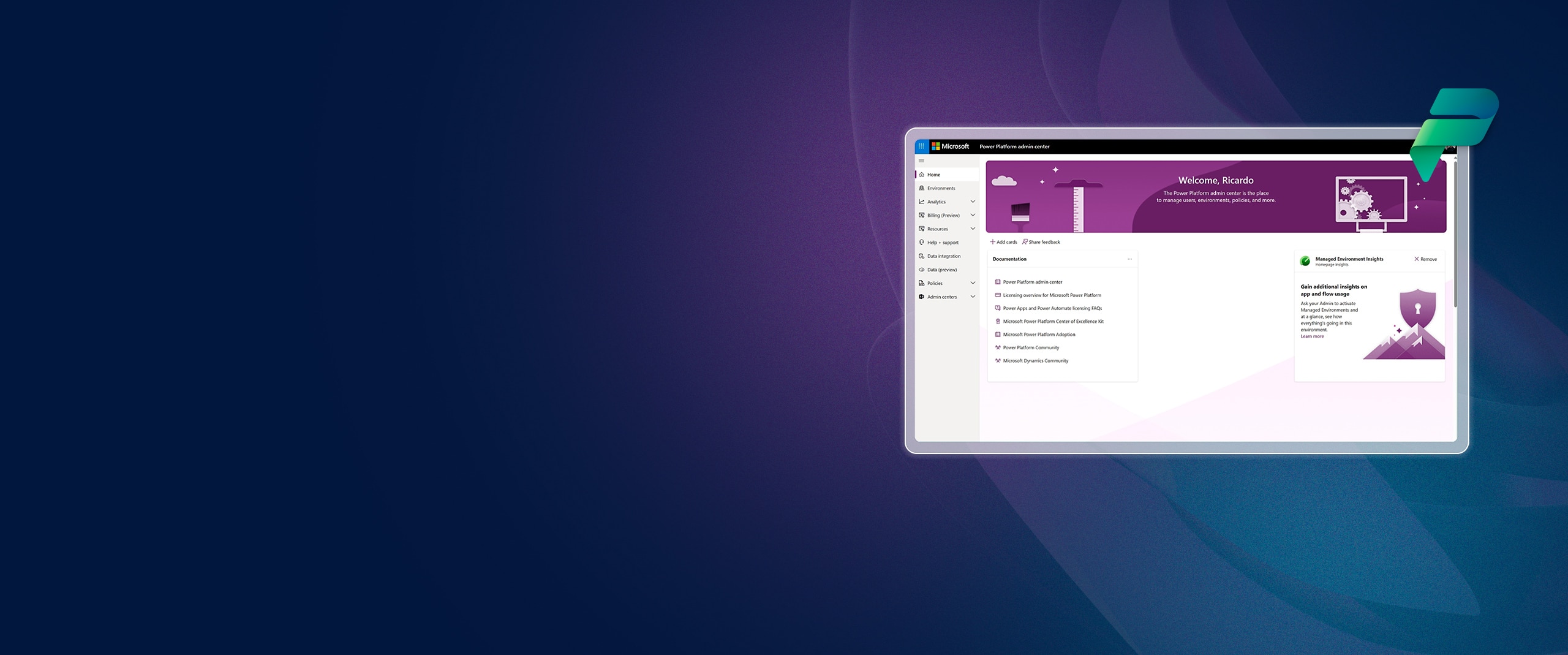Click the Data integration icon

point(922,256)
